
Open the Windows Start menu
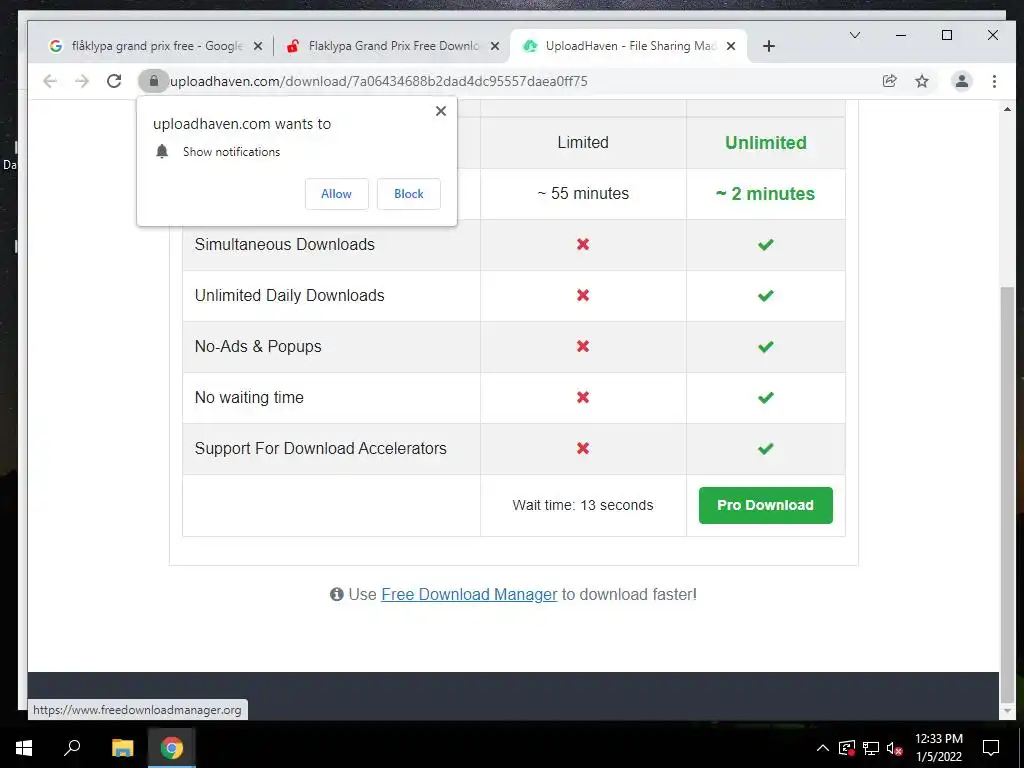(24, 748)
